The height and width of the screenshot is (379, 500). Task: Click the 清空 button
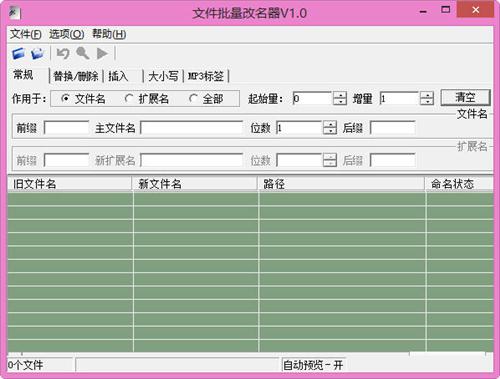point(465,98)
